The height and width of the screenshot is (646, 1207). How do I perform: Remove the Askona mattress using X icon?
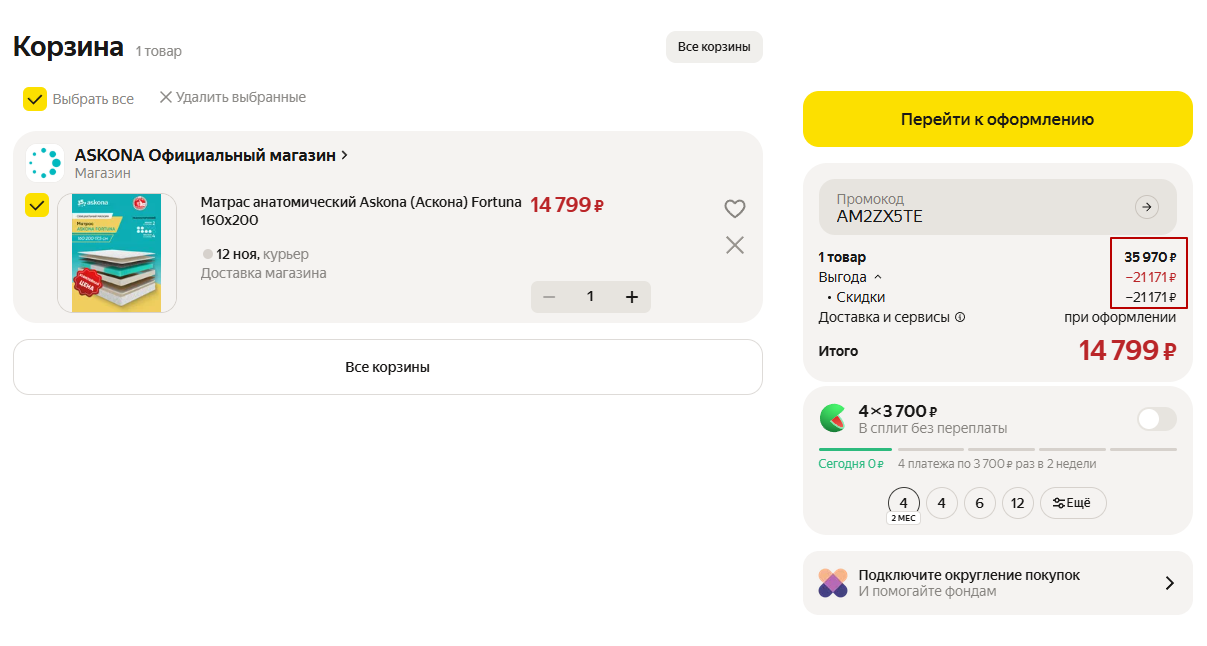[x=735, y=245]
